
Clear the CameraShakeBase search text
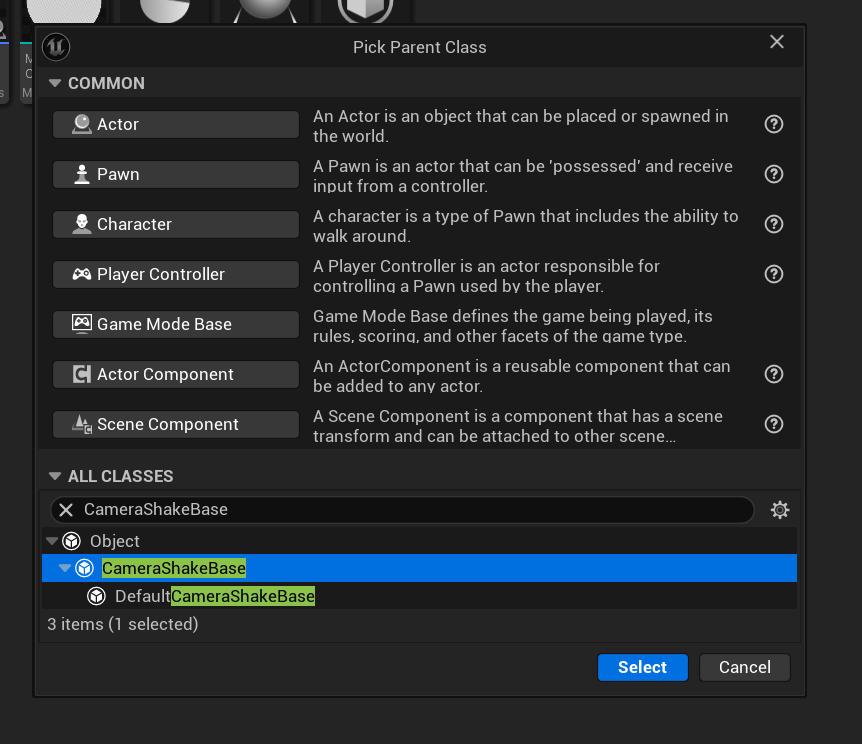(66, 510)
